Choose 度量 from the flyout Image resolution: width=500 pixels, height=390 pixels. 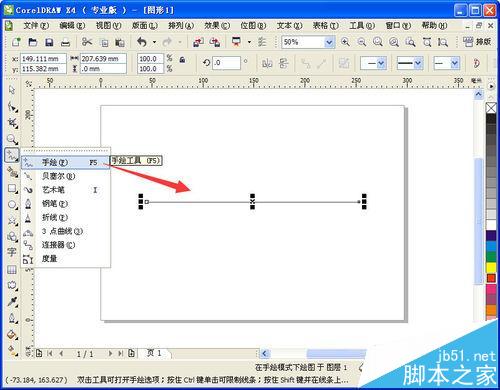pyautogui.click(x=66, y=258)
